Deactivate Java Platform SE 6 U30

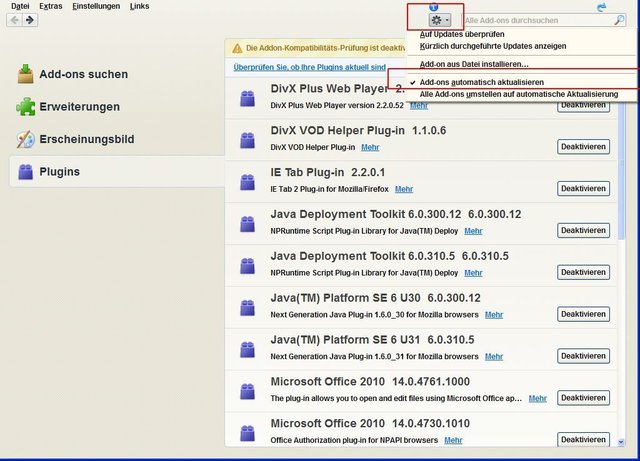point(583,314)
